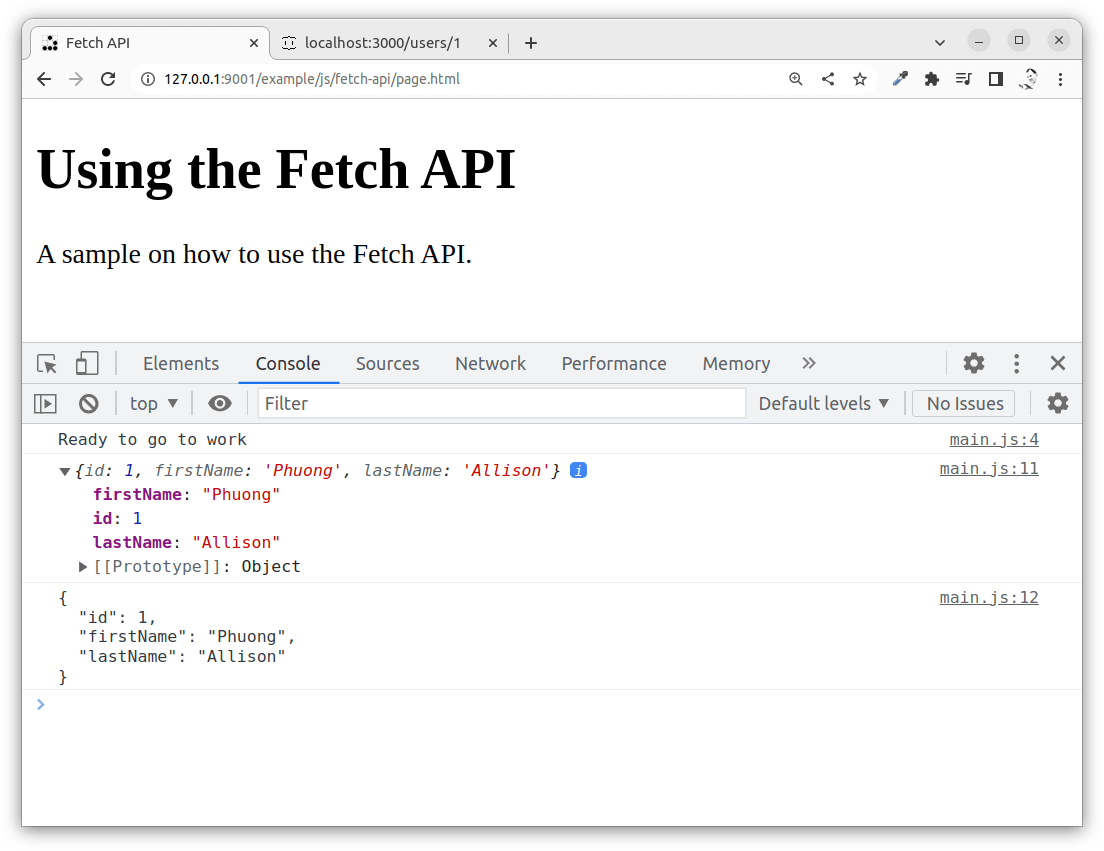Open the browser extensions puzzle icon
1104x851 pixels.
(932, 79)
